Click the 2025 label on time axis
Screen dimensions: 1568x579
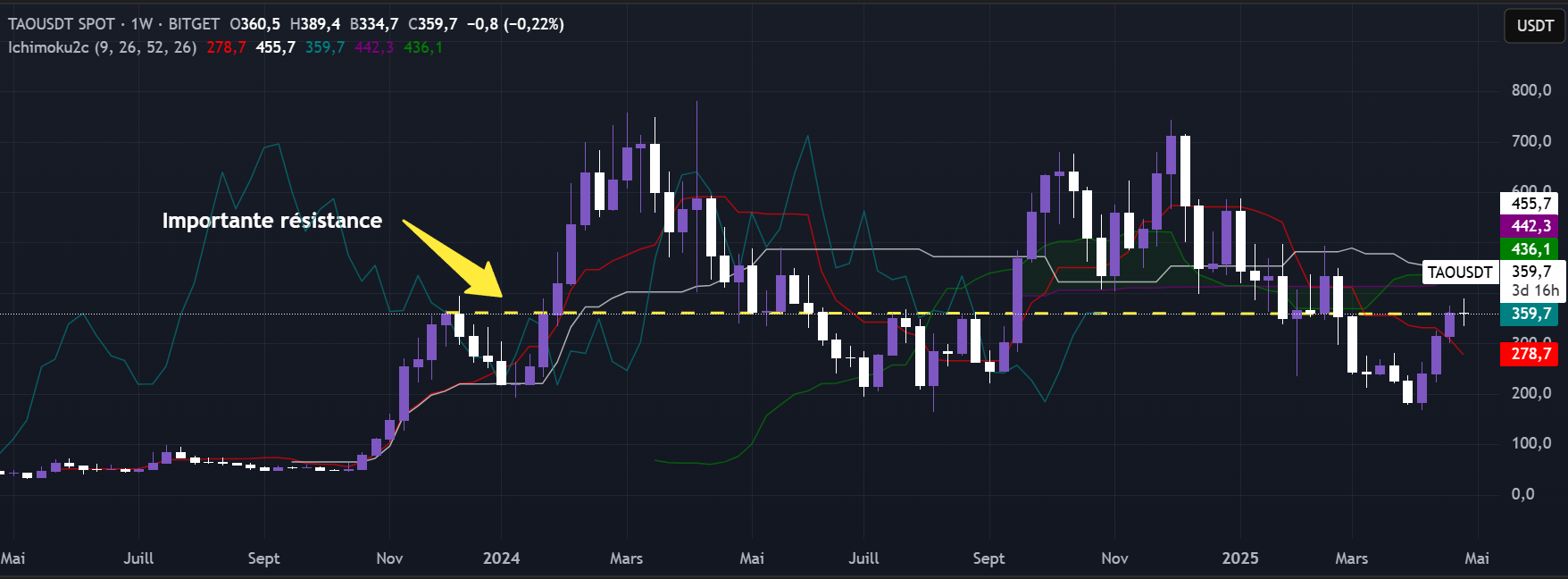(x=1239, y=558)
